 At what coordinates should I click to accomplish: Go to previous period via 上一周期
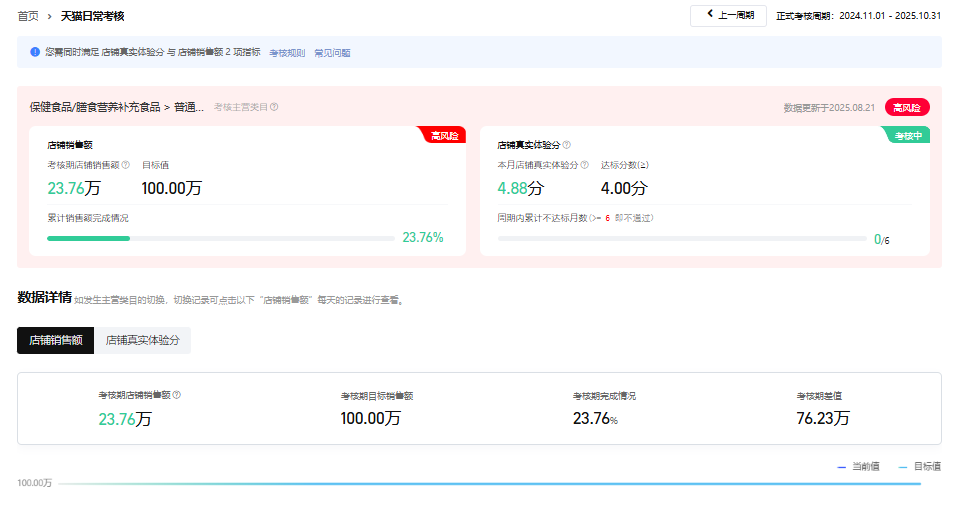[728, 16]
